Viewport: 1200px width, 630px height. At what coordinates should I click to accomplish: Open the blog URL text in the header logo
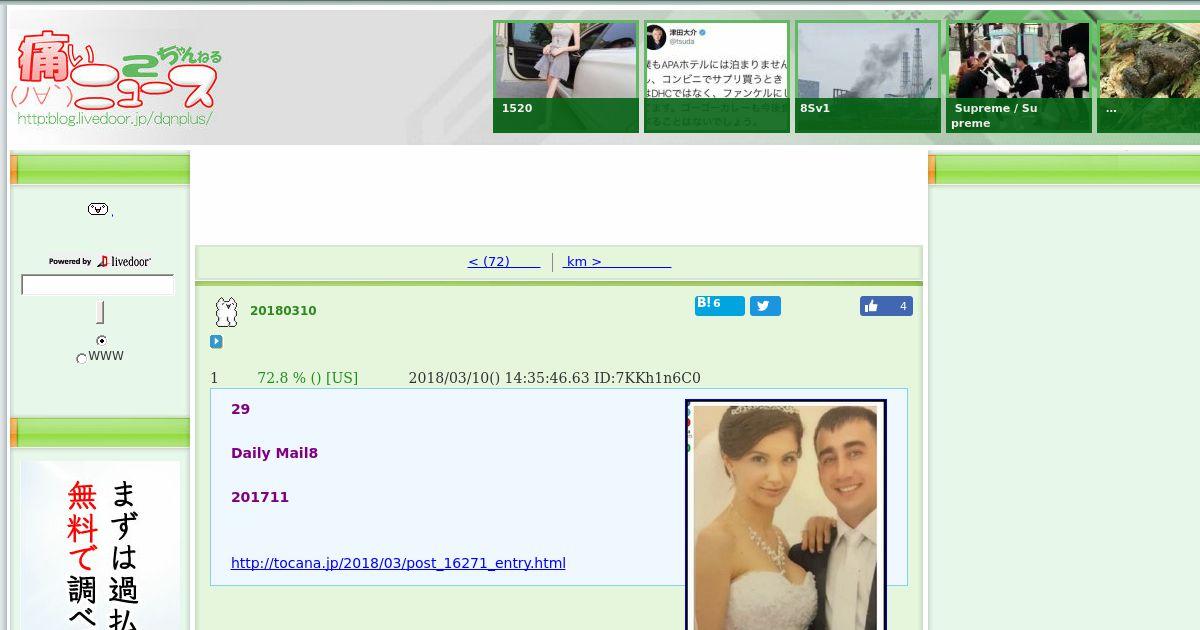coord(114,119)
